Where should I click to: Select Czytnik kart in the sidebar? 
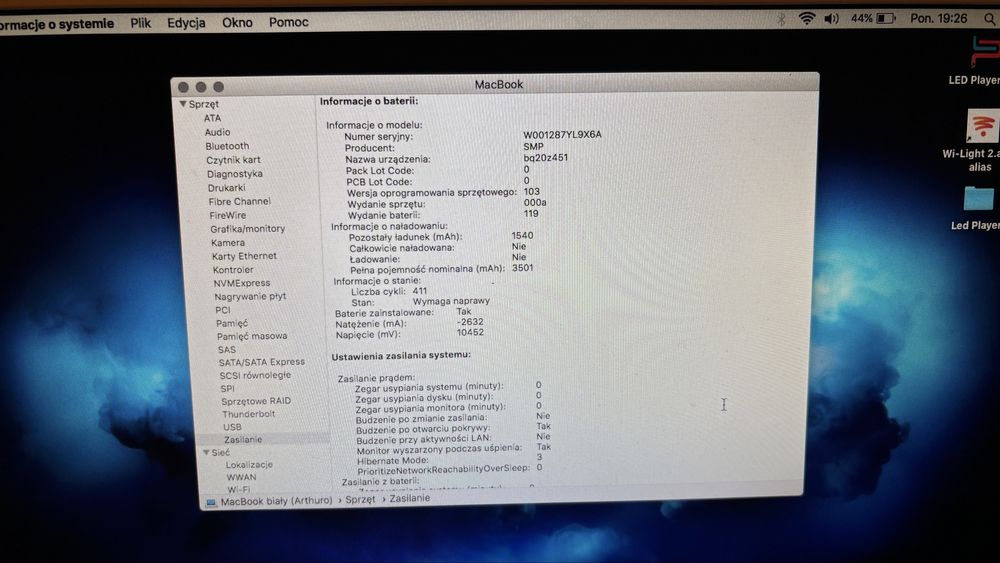(x=233, y=160)
